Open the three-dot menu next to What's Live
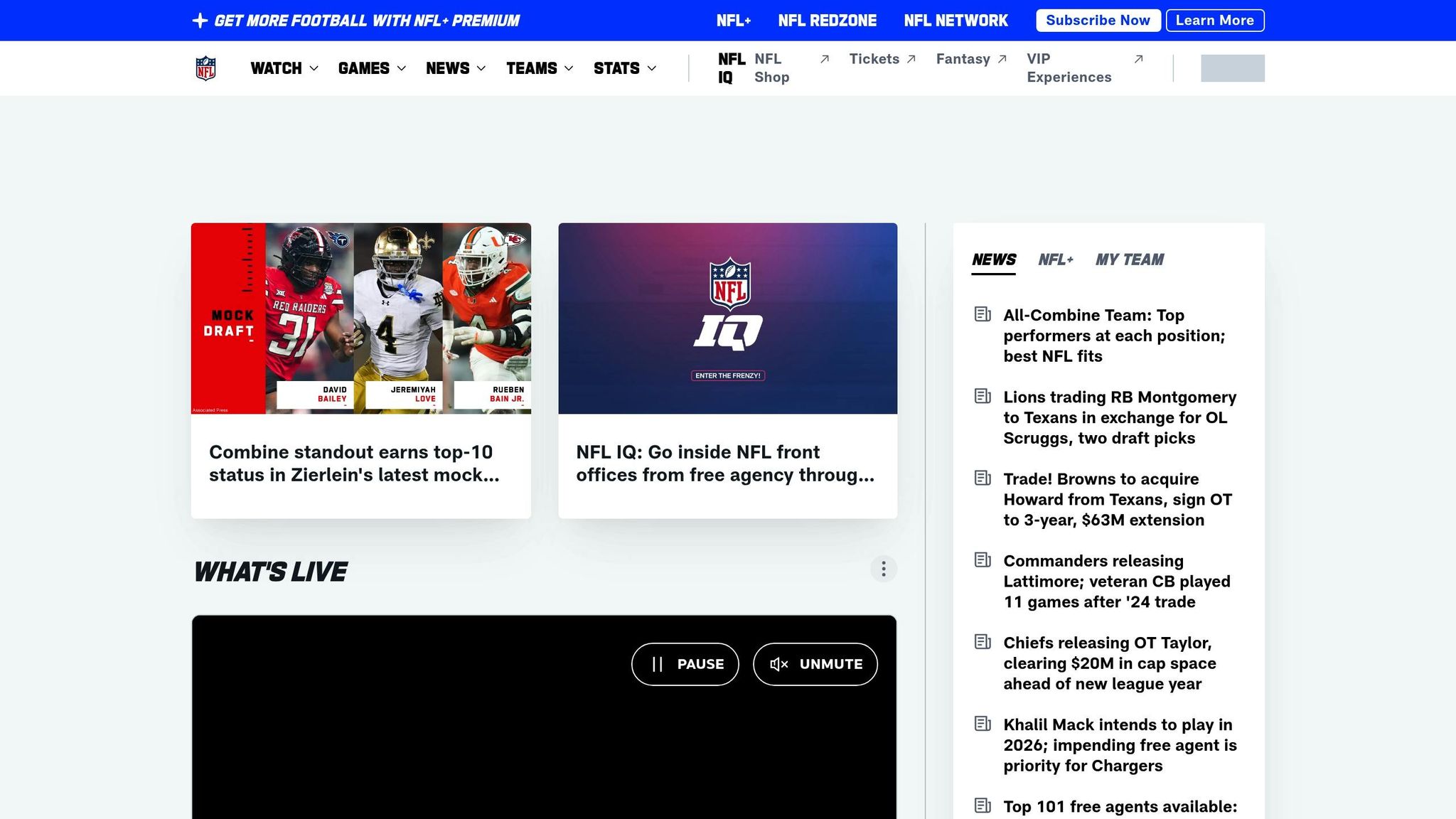The height and width of the screenshot is (819, 1456). click(883, 569)
